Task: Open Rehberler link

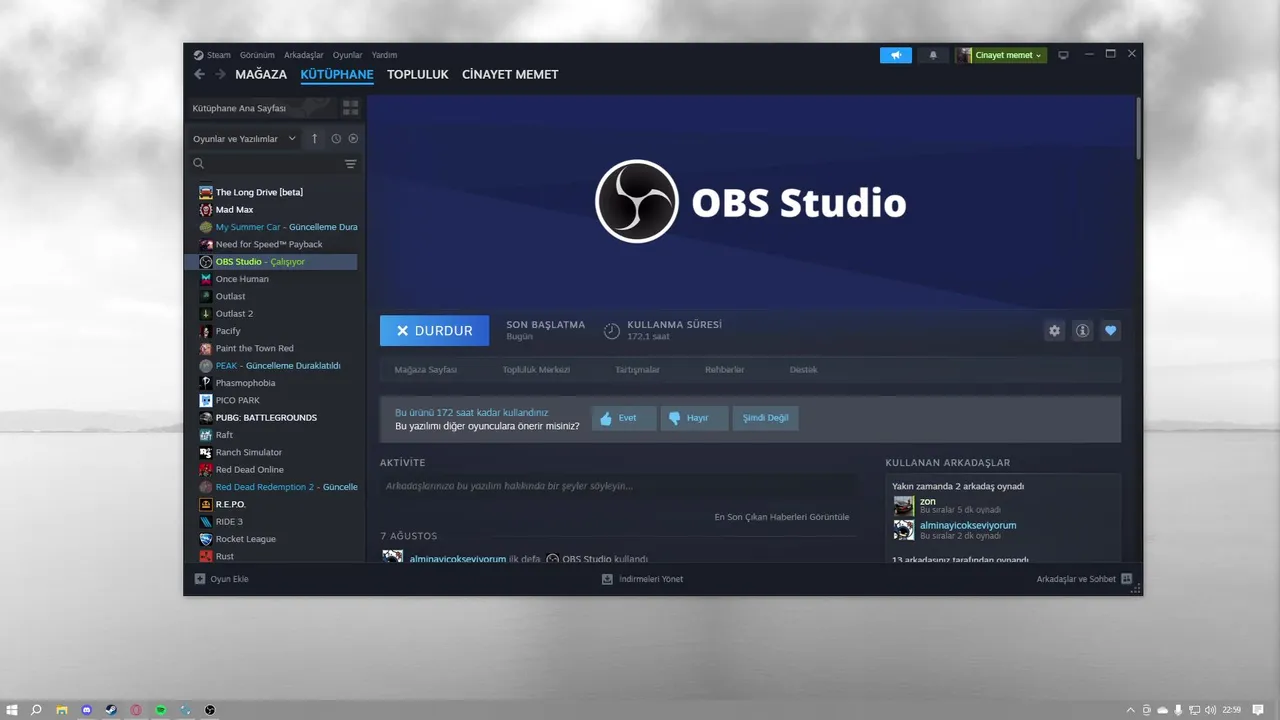Action: tap(724, 370)
